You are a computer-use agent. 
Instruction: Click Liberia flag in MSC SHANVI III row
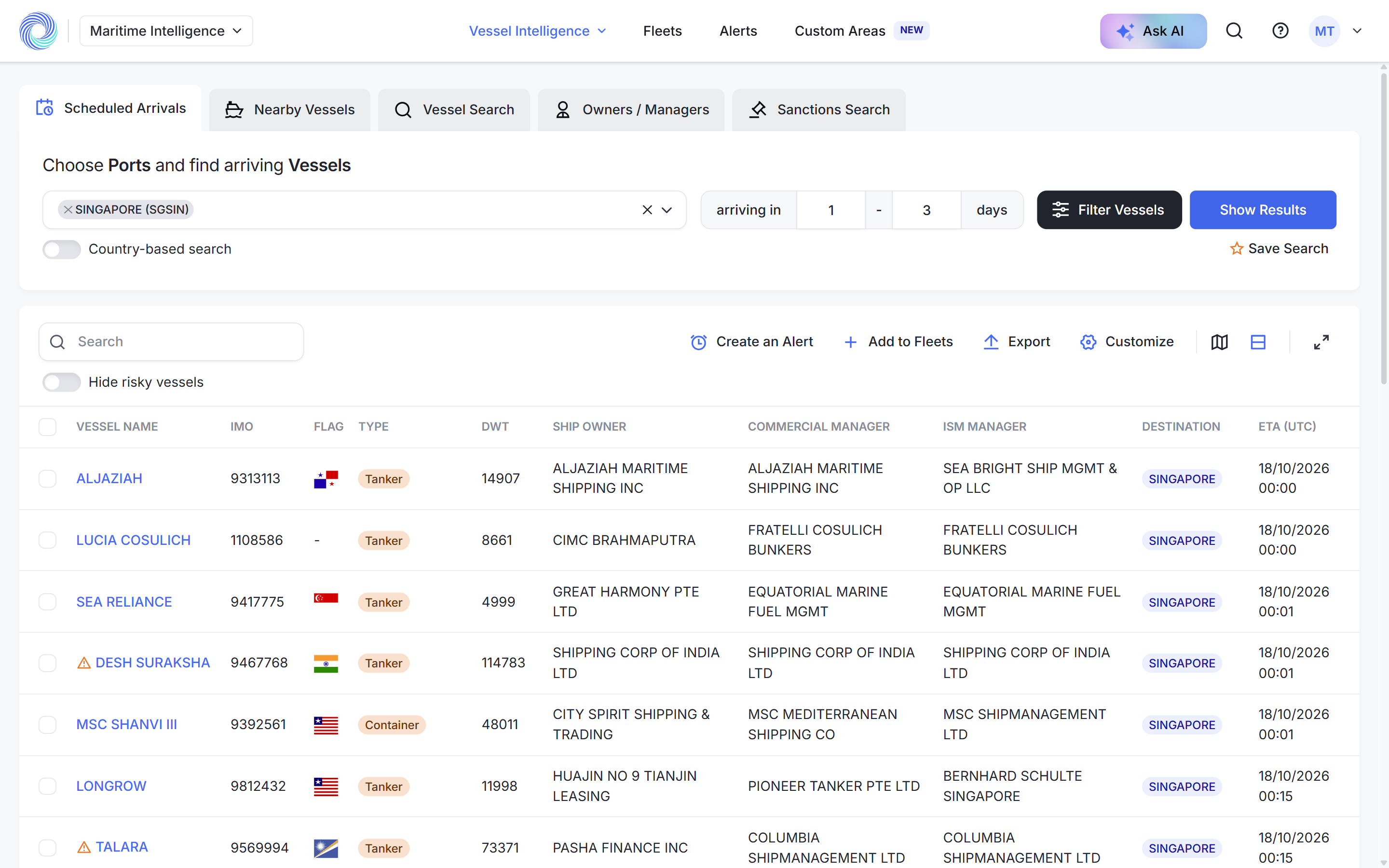(326, 725)
